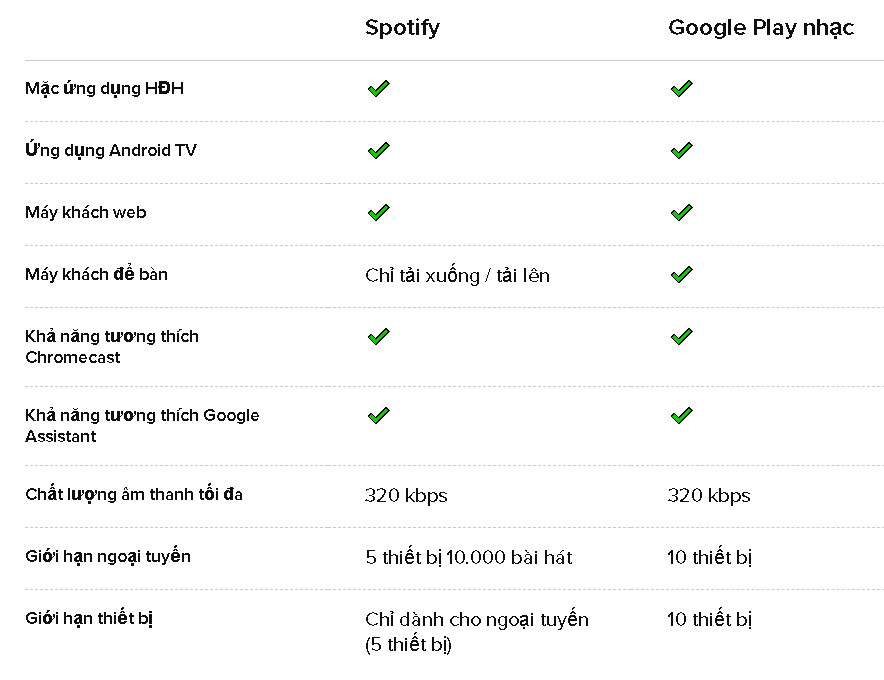Click the 'Chất lượng âm thanh tối đa' row label
Image resolution: width=884 pixels, height=680 pixels.
click(134, 494)
